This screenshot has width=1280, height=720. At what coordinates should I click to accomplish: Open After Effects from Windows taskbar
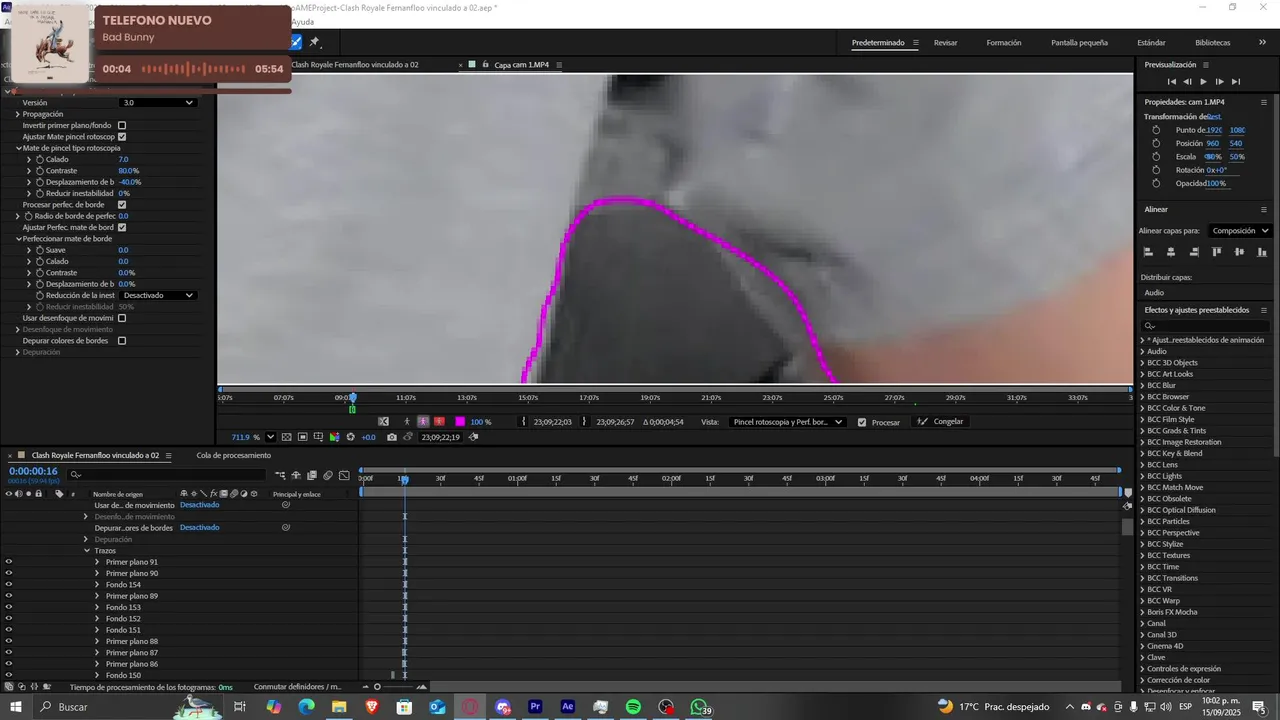(568, 707)
